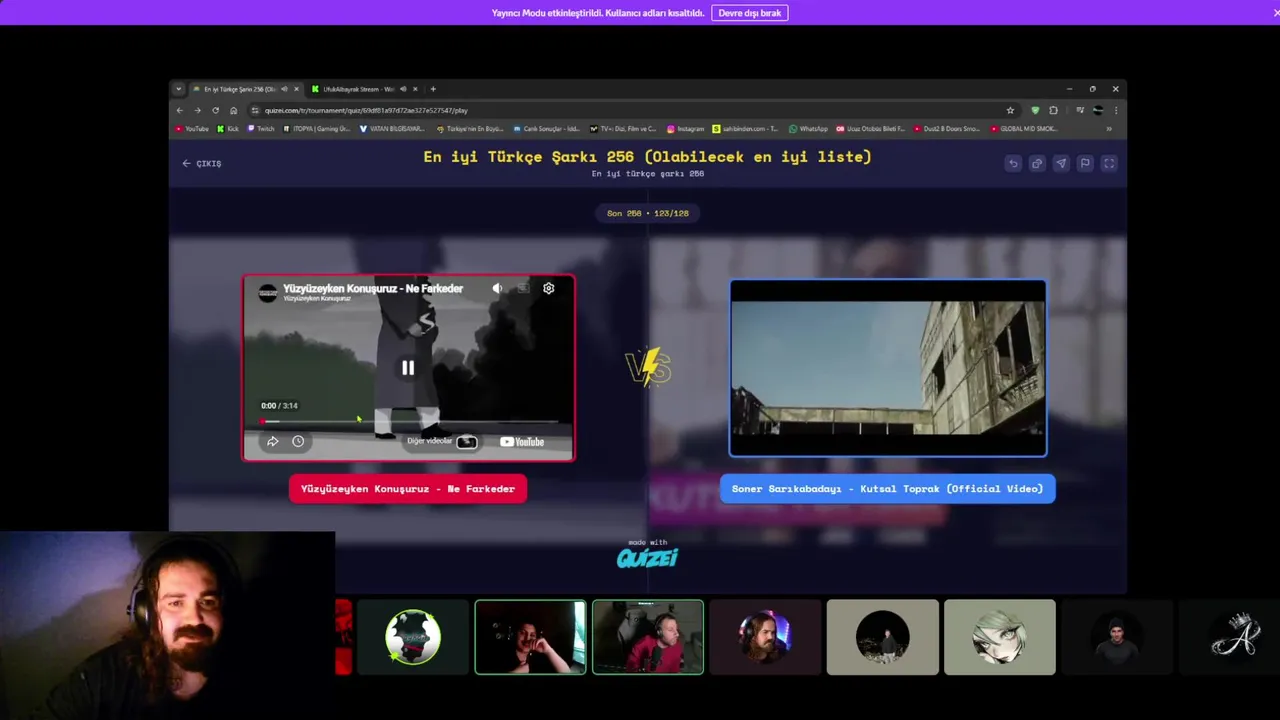
Task: Seek on the video progress bar
Action: [410, 421]
